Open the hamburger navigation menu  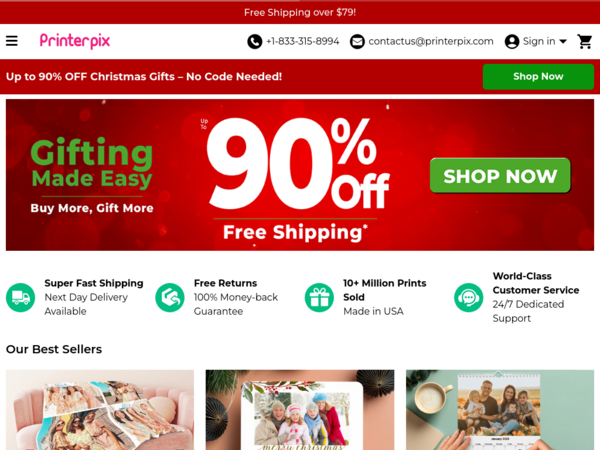[11, 41]
